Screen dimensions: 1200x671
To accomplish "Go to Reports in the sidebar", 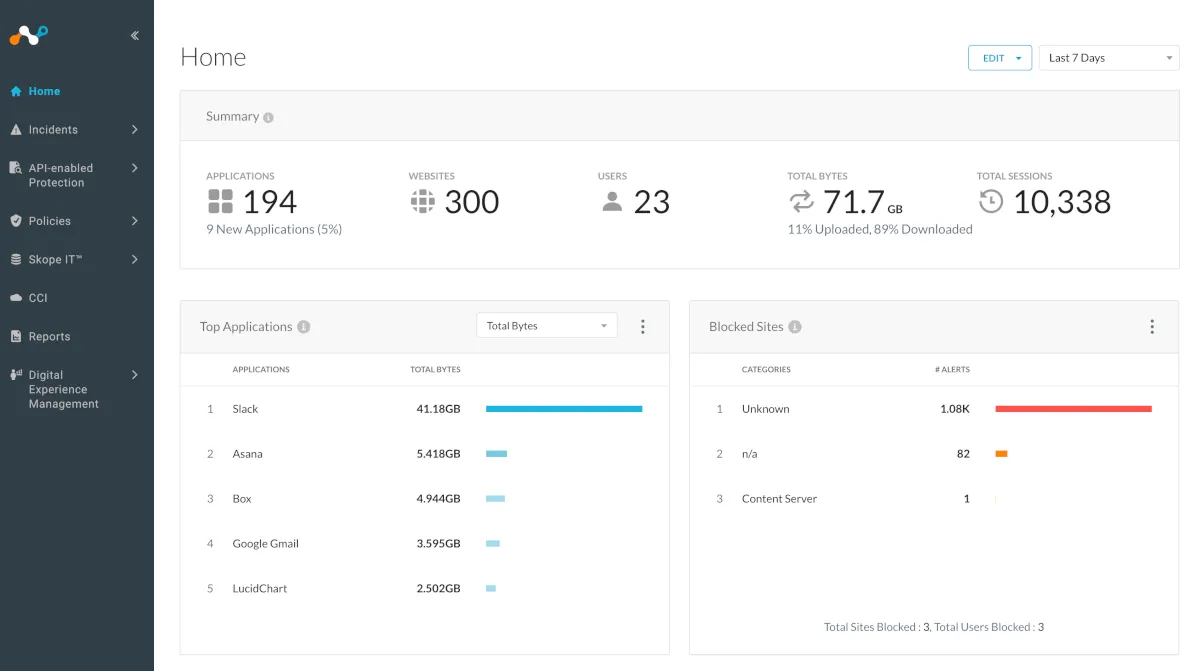I will pos(49,337).
